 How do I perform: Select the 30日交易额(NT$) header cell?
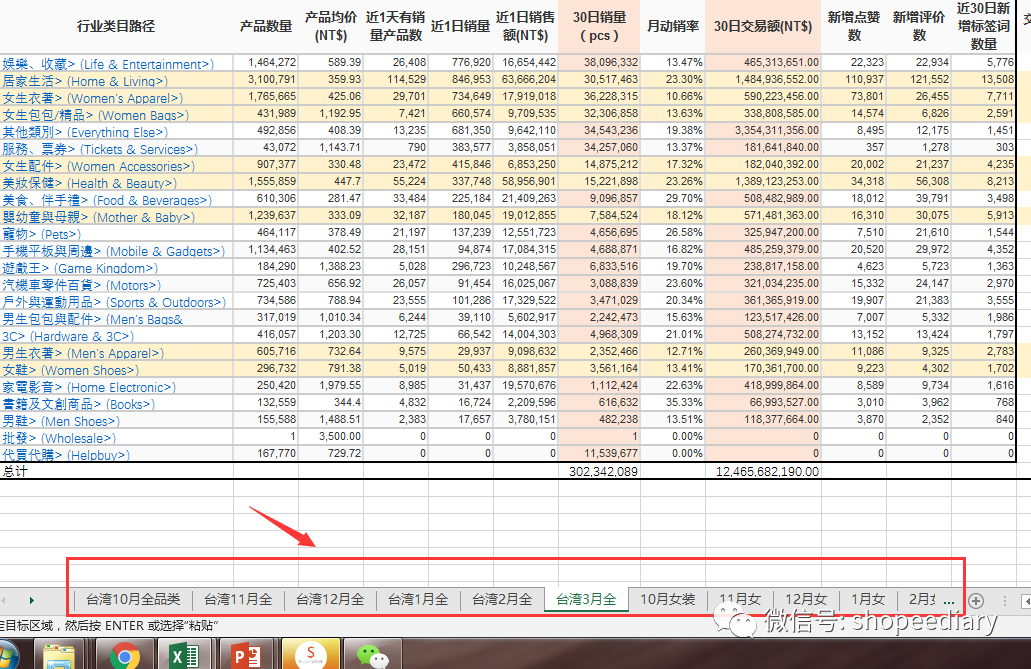763,26
